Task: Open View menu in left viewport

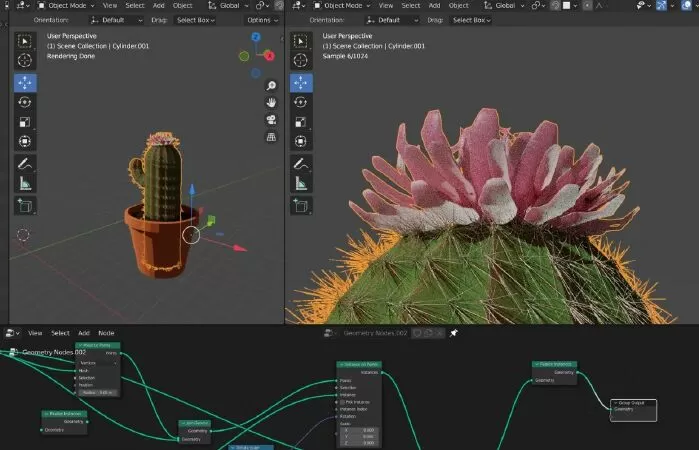Action: point(110,6)
